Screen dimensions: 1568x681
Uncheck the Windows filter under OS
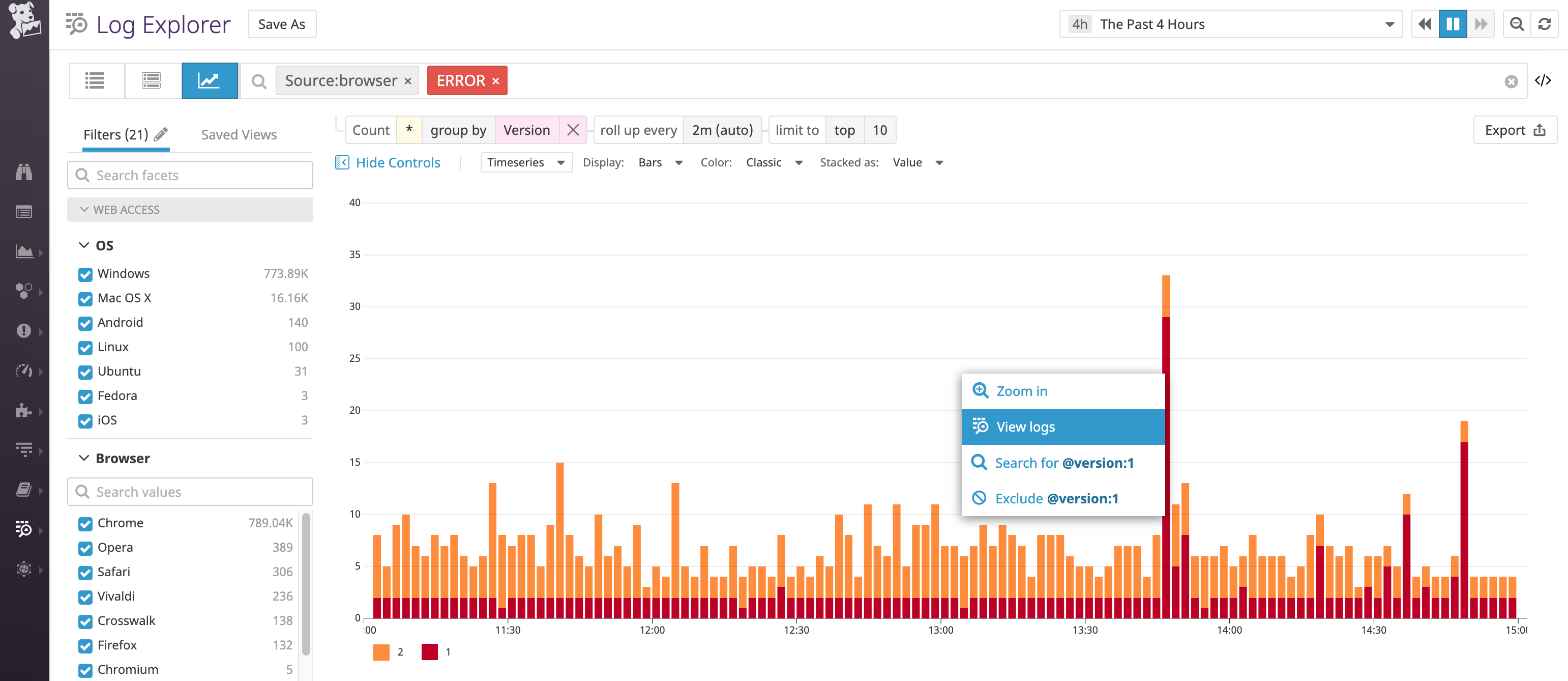85,274
